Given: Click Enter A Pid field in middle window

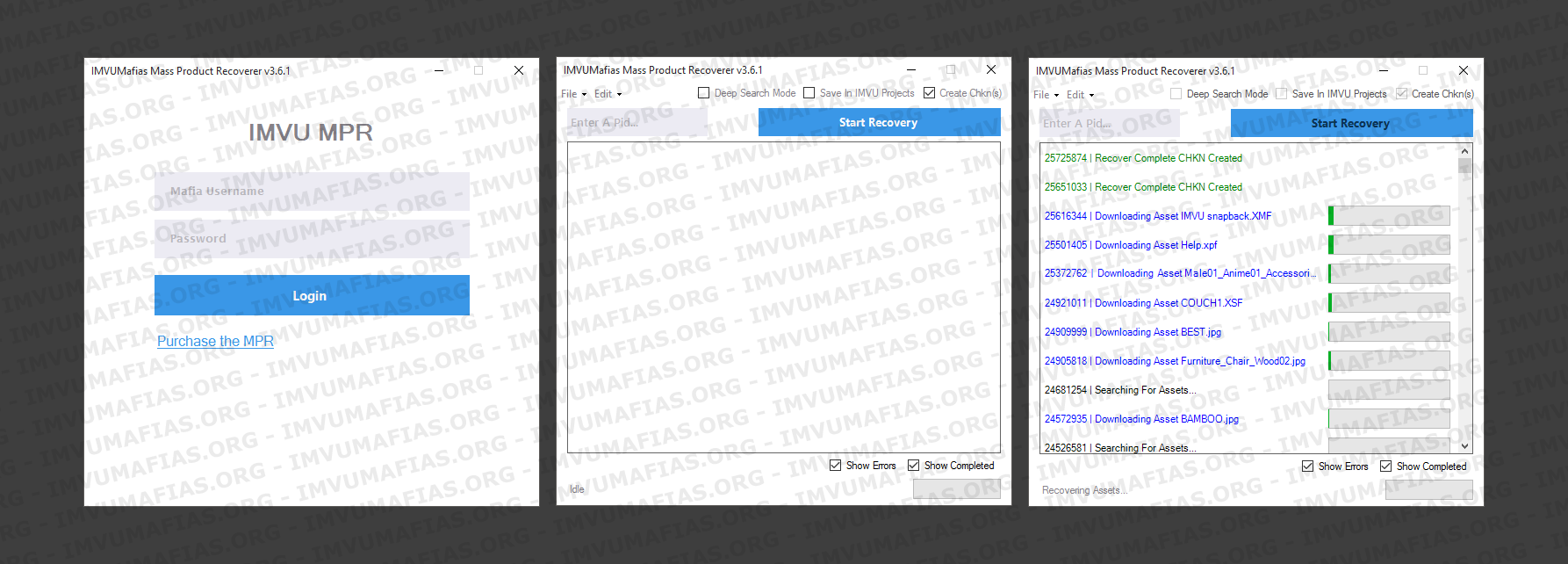Looking at the screenshot, I should 637,122.
